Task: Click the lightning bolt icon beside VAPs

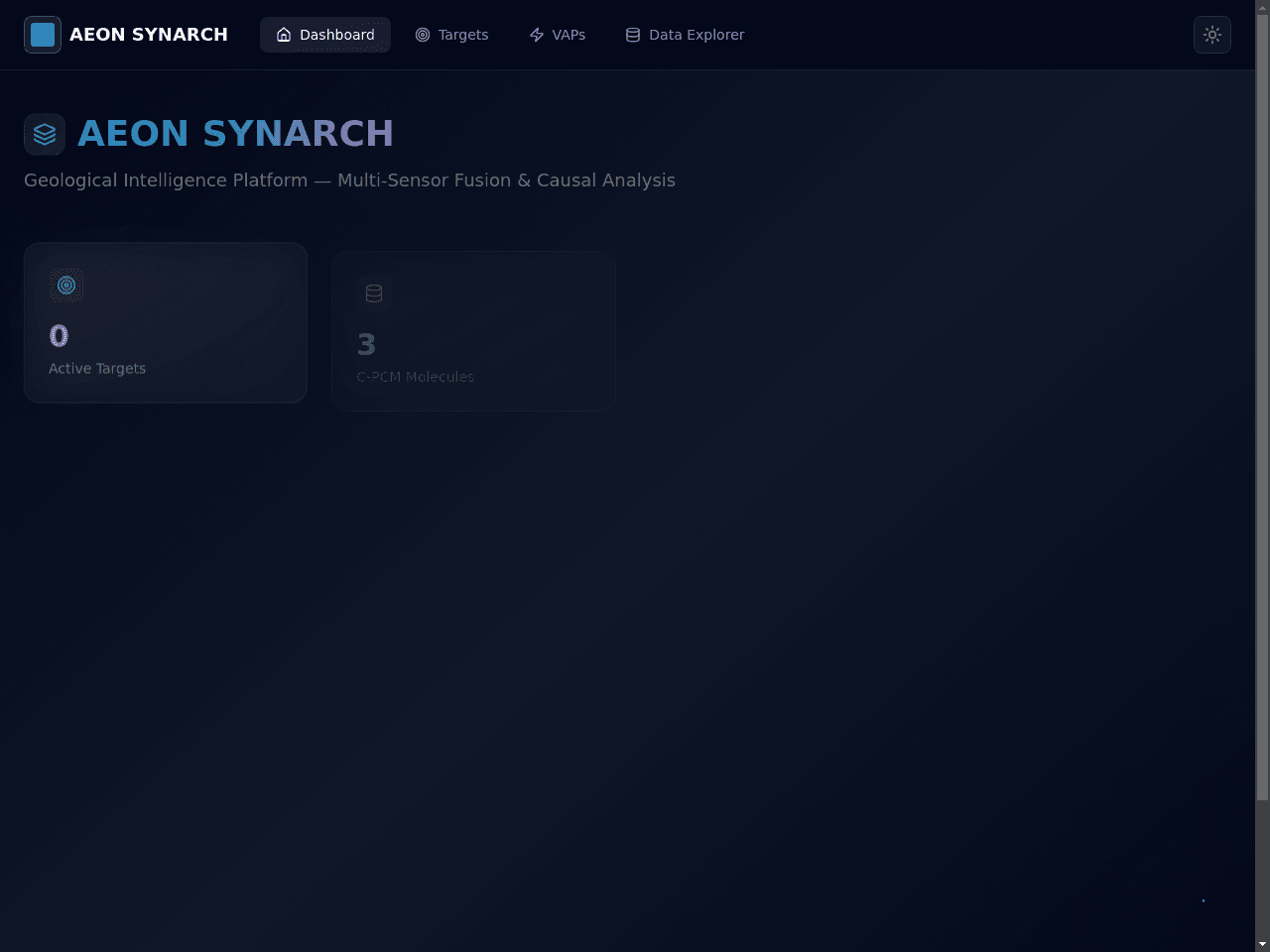Action: click(537, 35)
